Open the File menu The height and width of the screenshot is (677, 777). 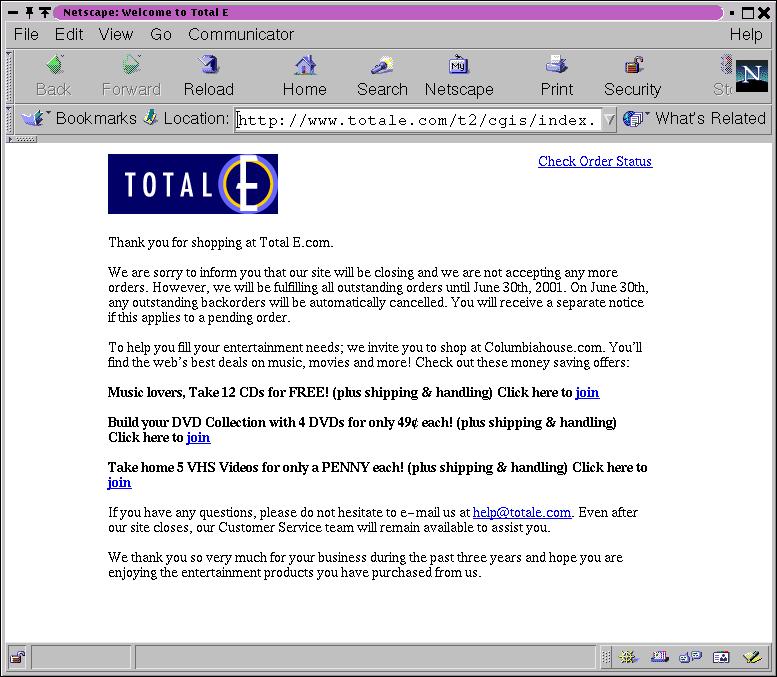26,34
